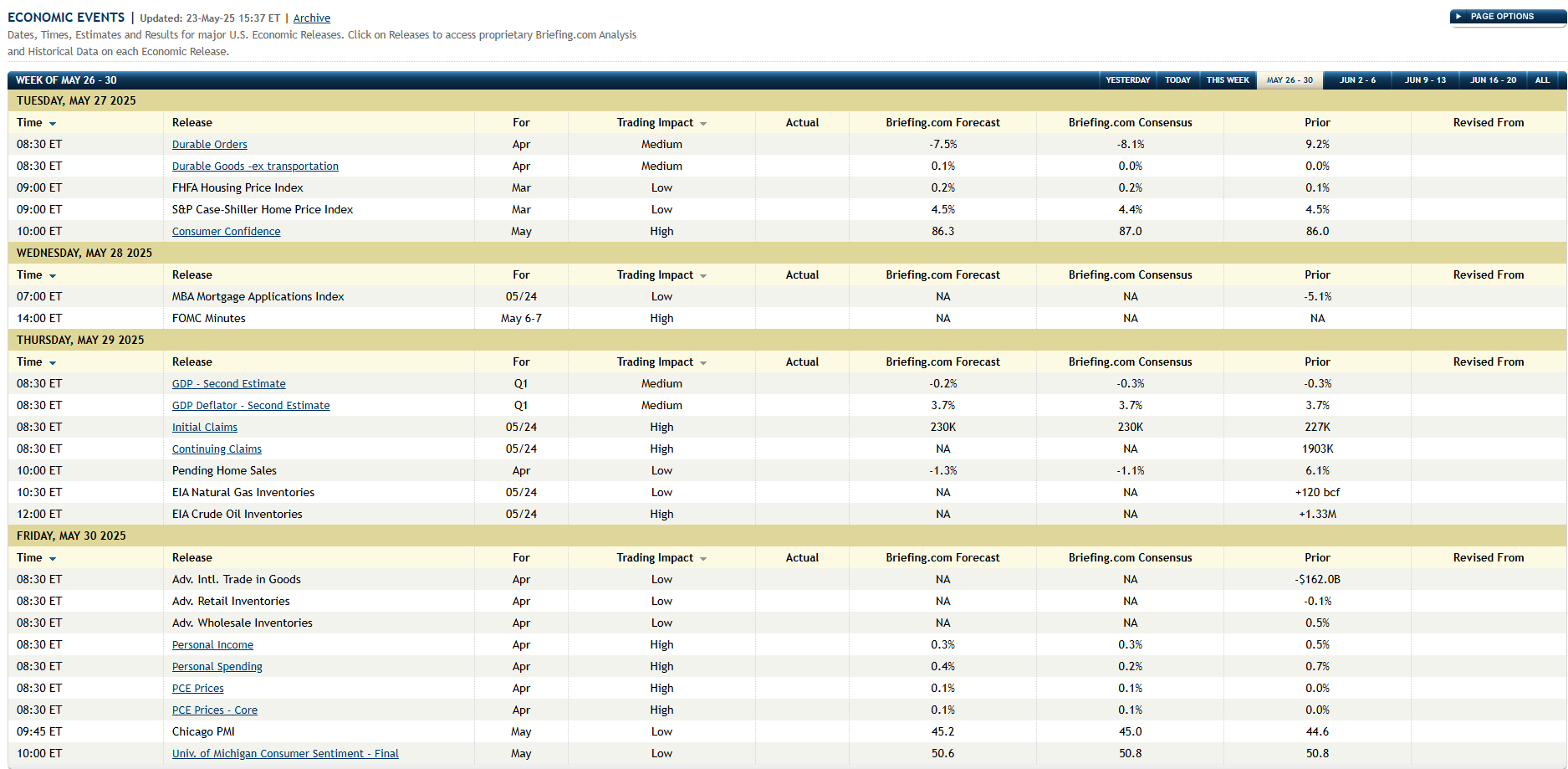This screenshot has width=1568, height=769.
Task: Select the May 26 - 30 tab
Action: 1290,80
